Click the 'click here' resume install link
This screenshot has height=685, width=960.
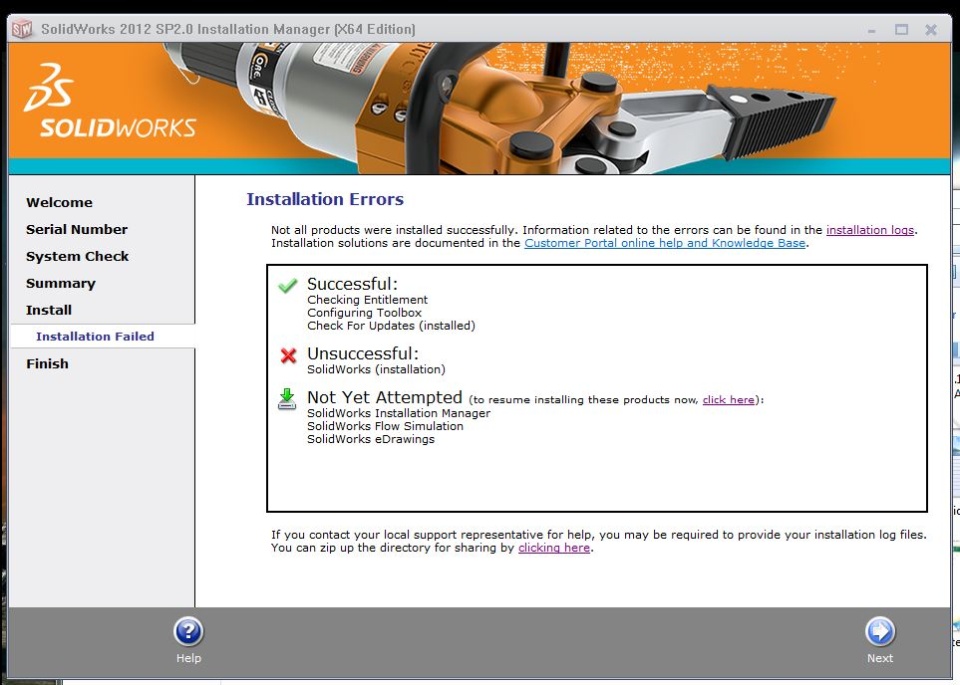(x=729, y=400)
